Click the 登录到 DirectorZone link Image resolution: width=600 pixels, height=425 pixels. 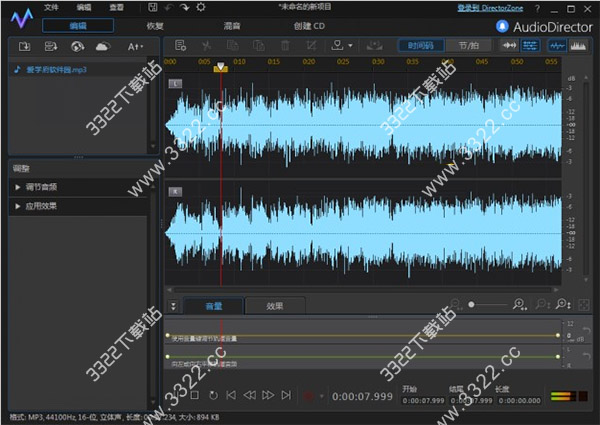(x=490, y=8)
